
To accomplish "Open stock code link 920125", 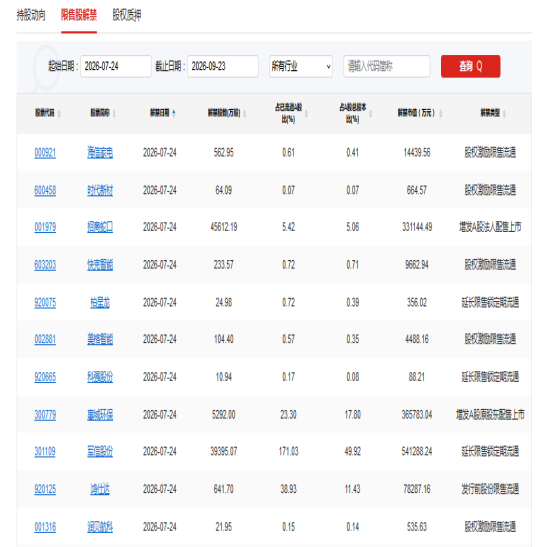I will (x=45, y=489).
